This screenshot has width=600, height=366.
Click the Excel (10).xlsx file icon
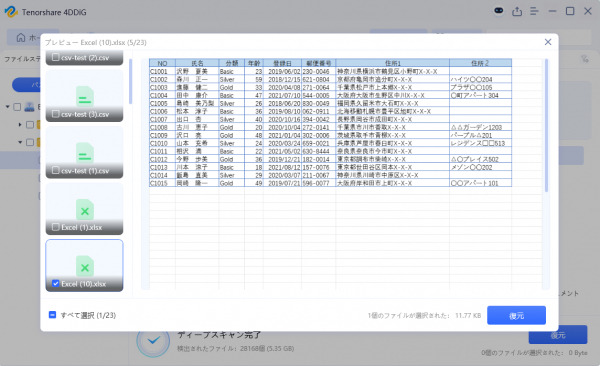coord(85,266)
